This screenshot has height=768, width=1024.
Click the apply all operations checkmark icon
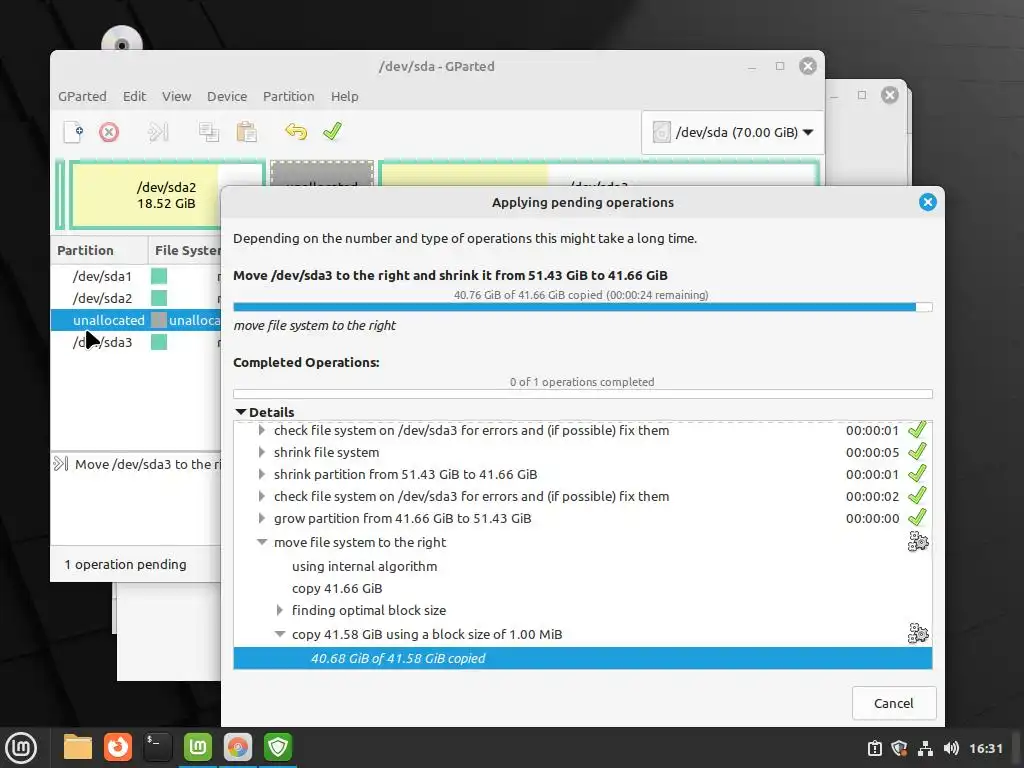(x=332, y=131)
